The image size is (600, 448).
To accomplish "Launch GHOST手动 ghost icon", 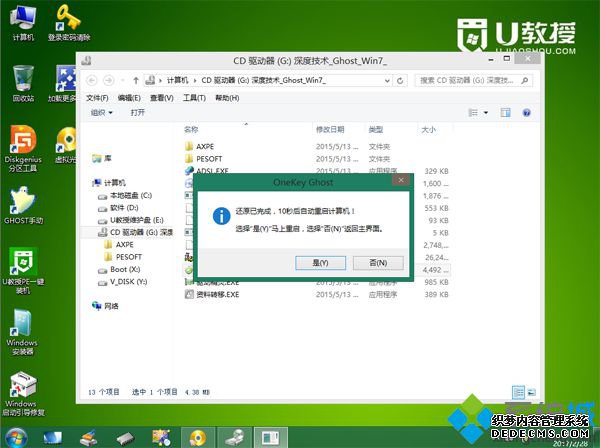I will pyautogui.click(x=23, y=206).
